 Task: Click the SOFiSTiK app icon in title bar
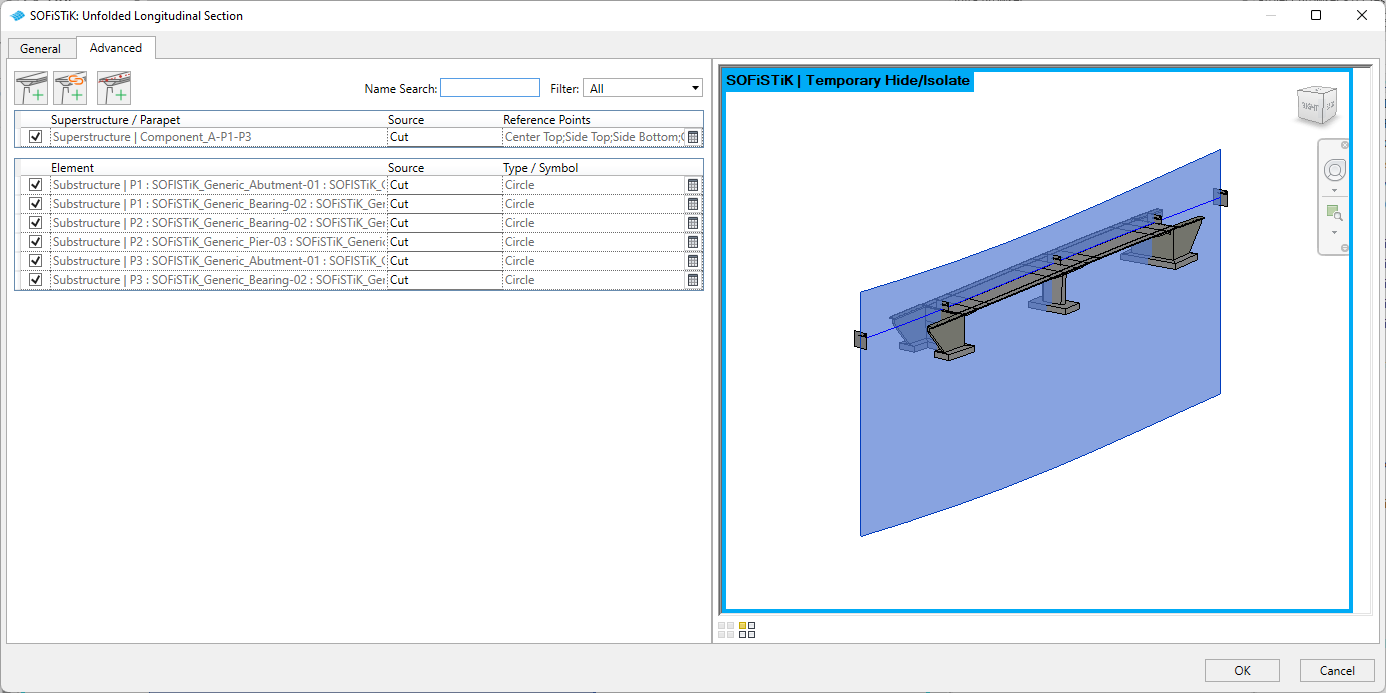[16, 15]
